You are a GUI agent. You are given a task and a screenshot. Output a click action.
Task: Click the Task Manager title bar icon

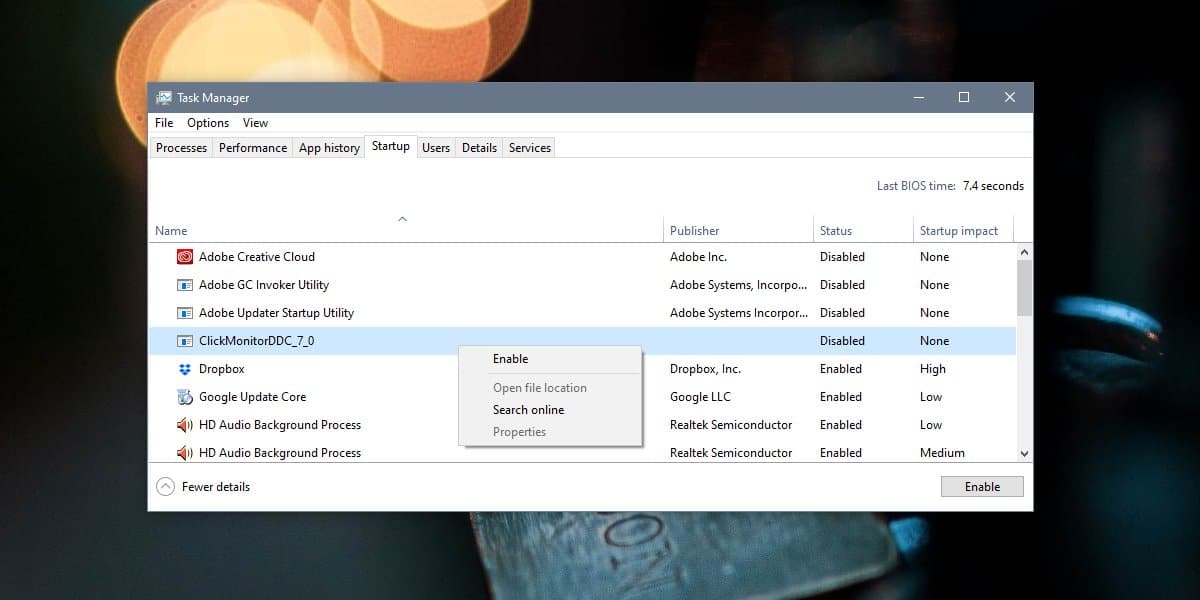click(x=163, y=98)
